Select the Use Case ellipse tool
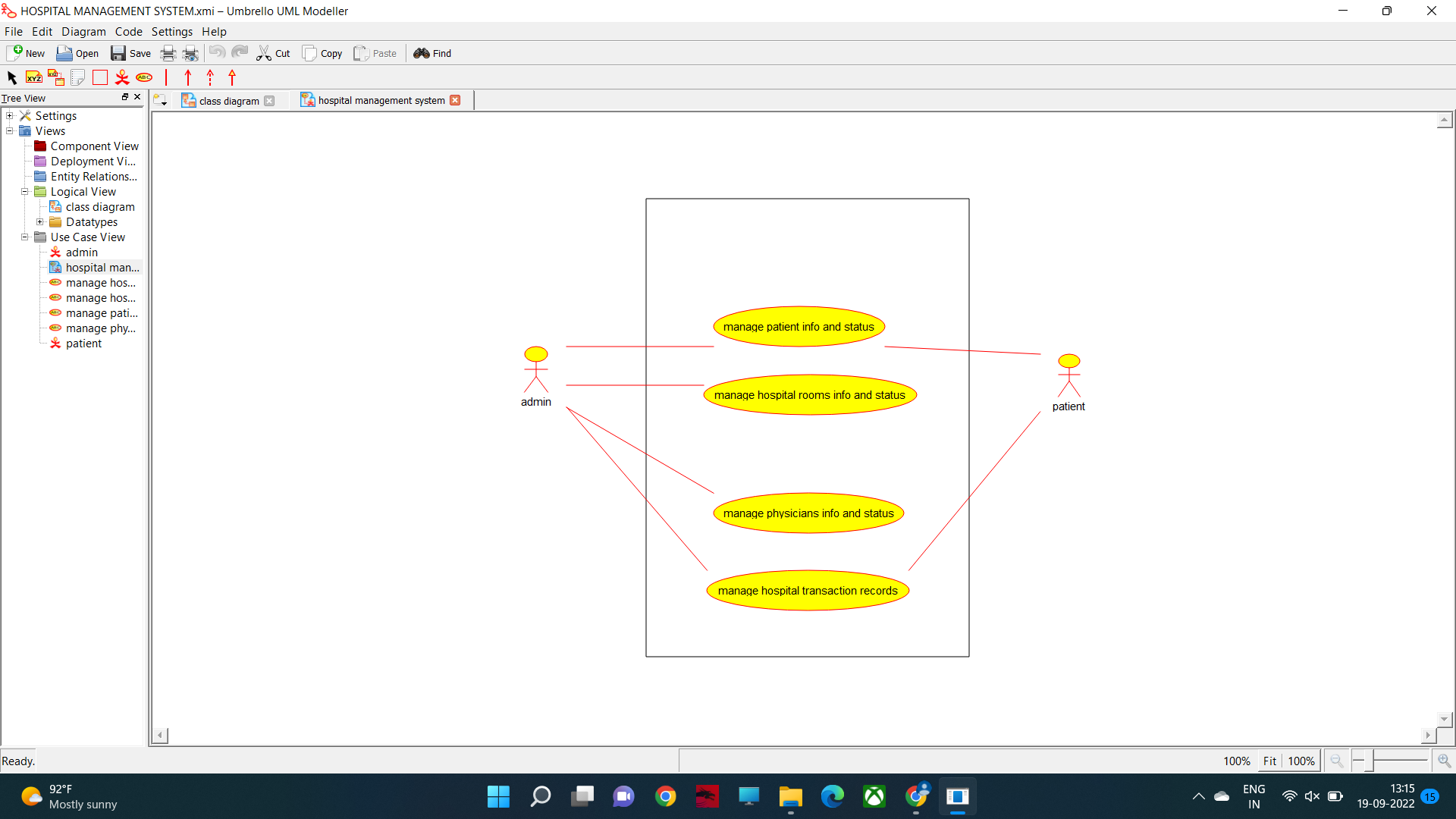Viewport: 1456px width, 819px height. [x=144, y=77]
